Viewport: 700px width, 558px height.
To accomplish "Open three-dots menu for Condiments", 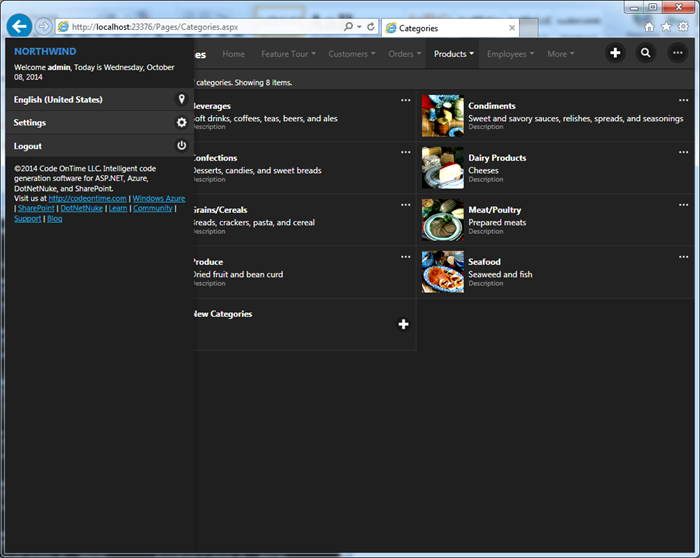I will (683, 100).
